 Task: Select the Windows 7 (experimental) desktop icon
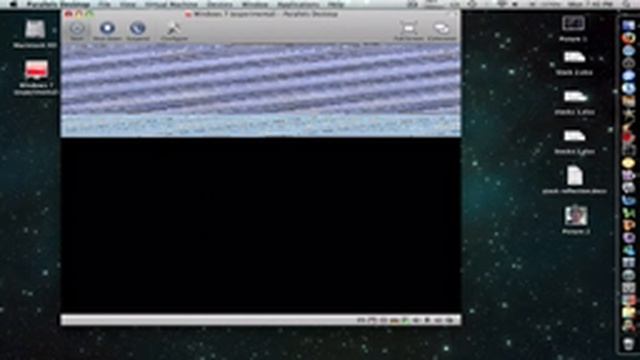pyautogui.click(x=36, y=78)
